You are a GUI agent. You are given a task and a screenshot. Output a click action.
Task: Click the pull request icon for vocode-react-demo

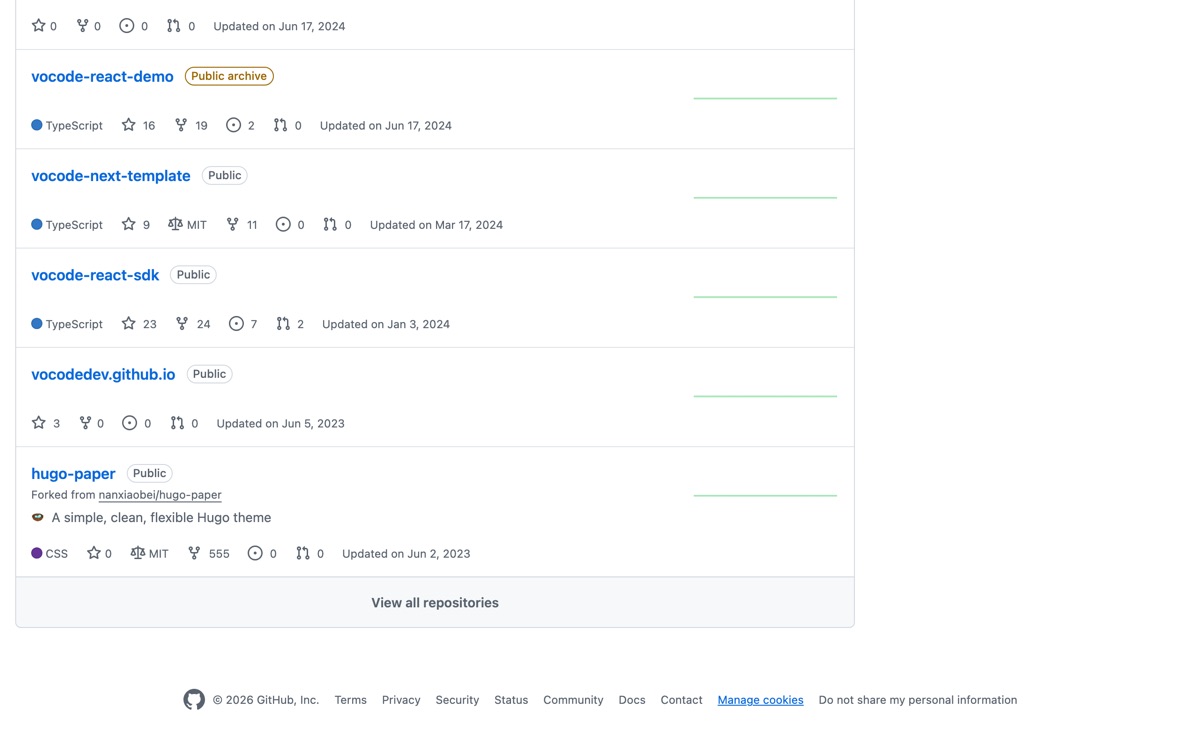pyautogui.click(x=280, y=125)
